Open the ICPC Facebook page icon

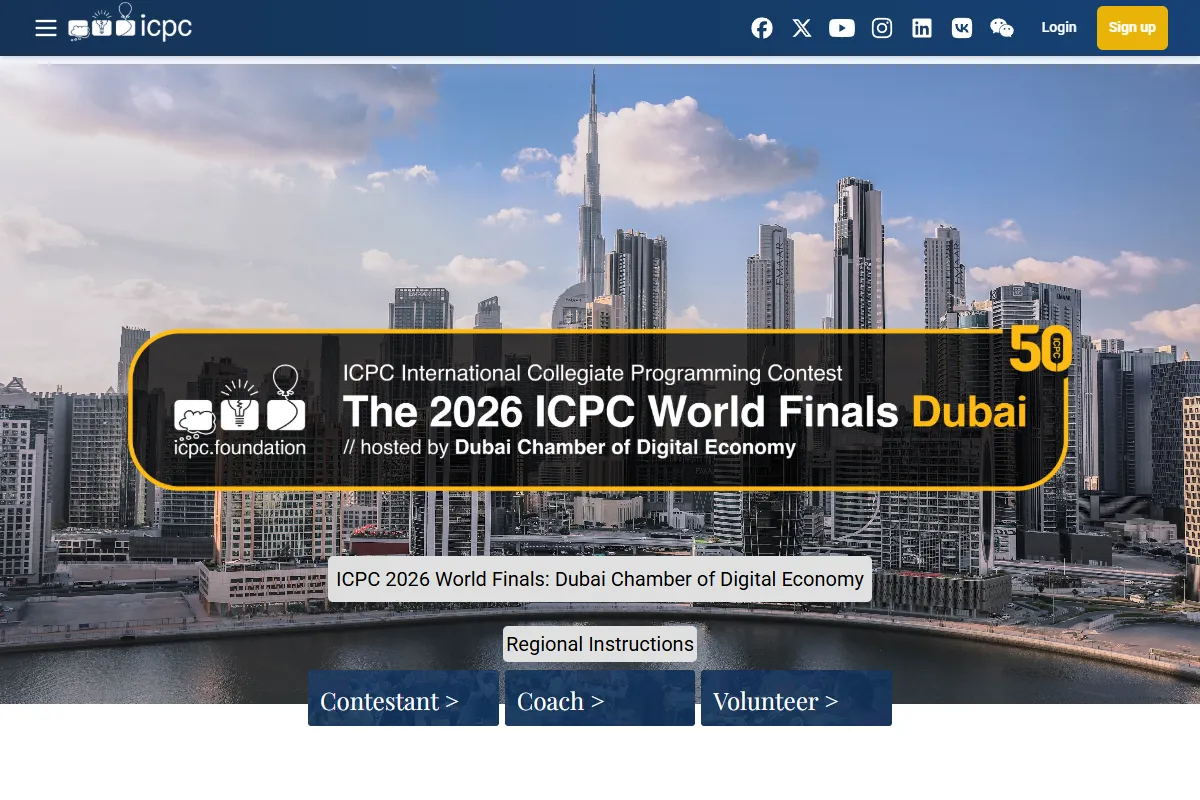pyautogui.click(x=762, y=28)
